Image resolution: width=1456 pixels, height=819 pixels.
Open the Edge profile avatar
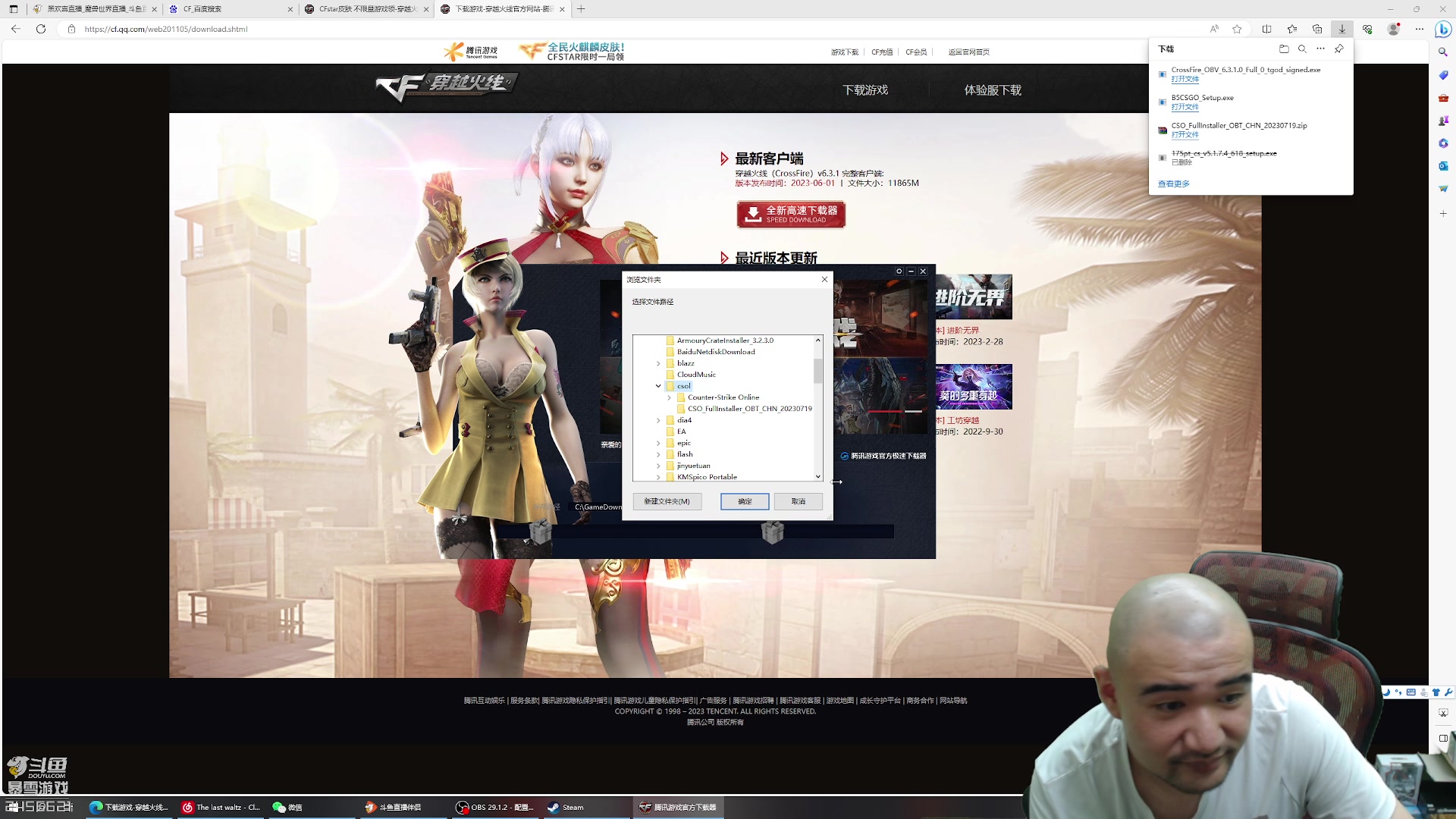point(1394,29)
